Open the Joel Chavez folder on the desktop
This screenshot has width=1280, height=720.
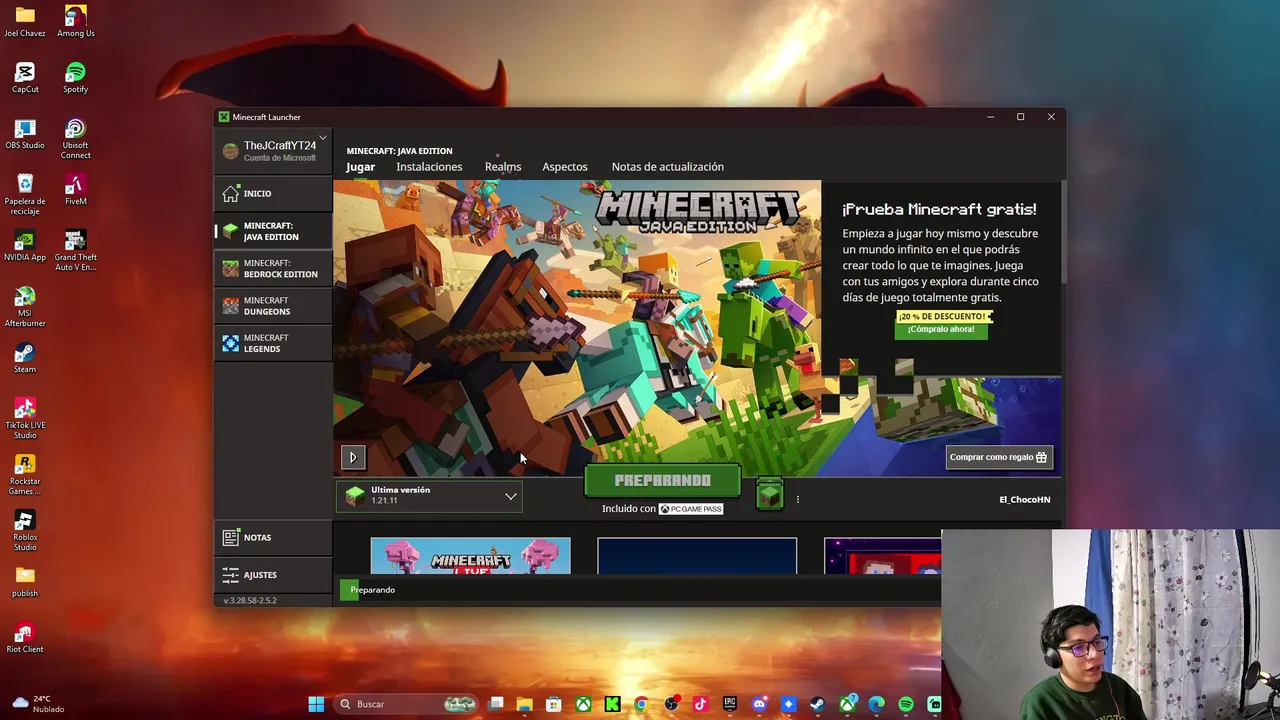(x=25, y=21)
